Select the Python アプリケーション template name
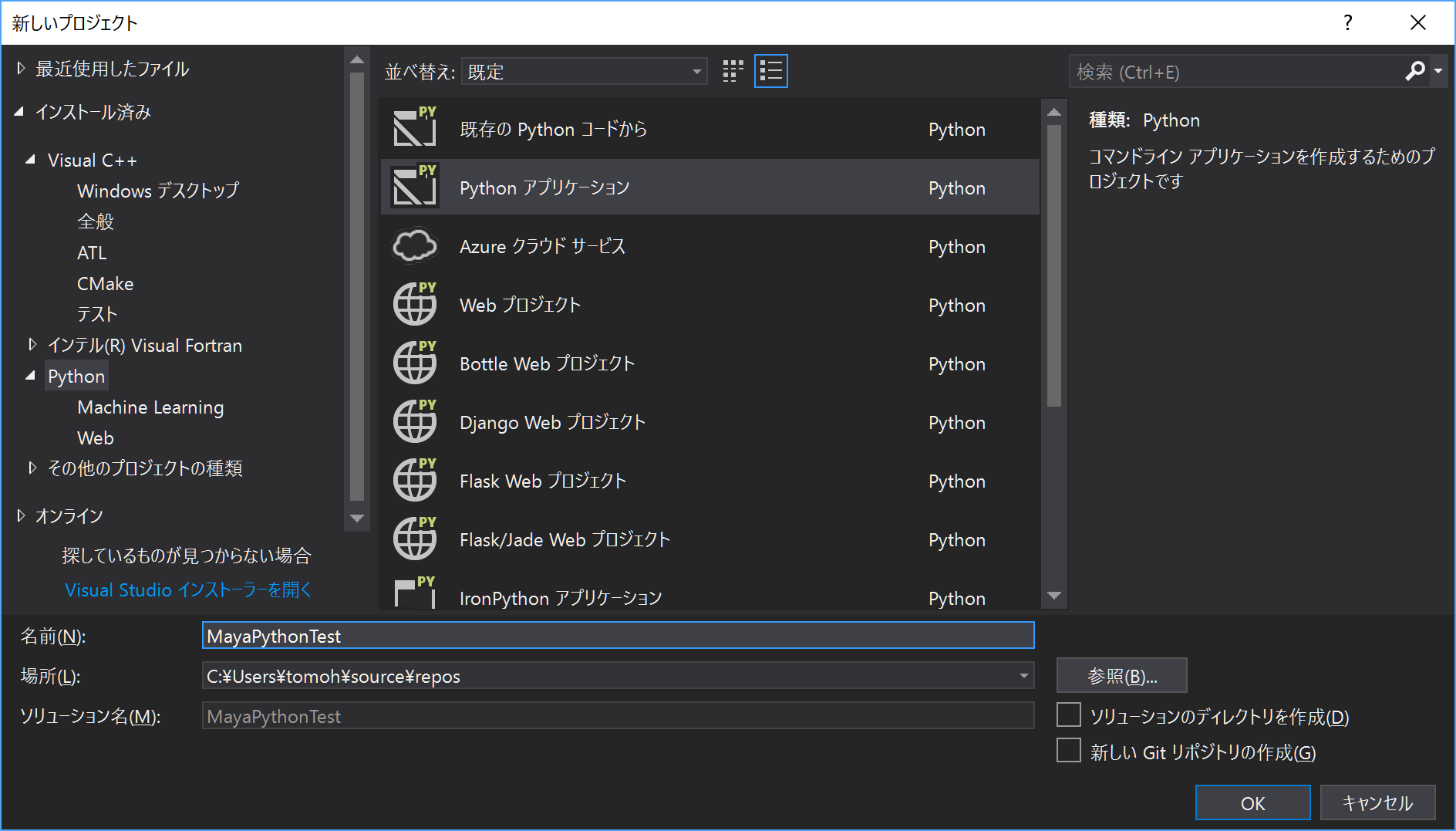Screen dimensions: 1456x831 click(x=544, y=187)
